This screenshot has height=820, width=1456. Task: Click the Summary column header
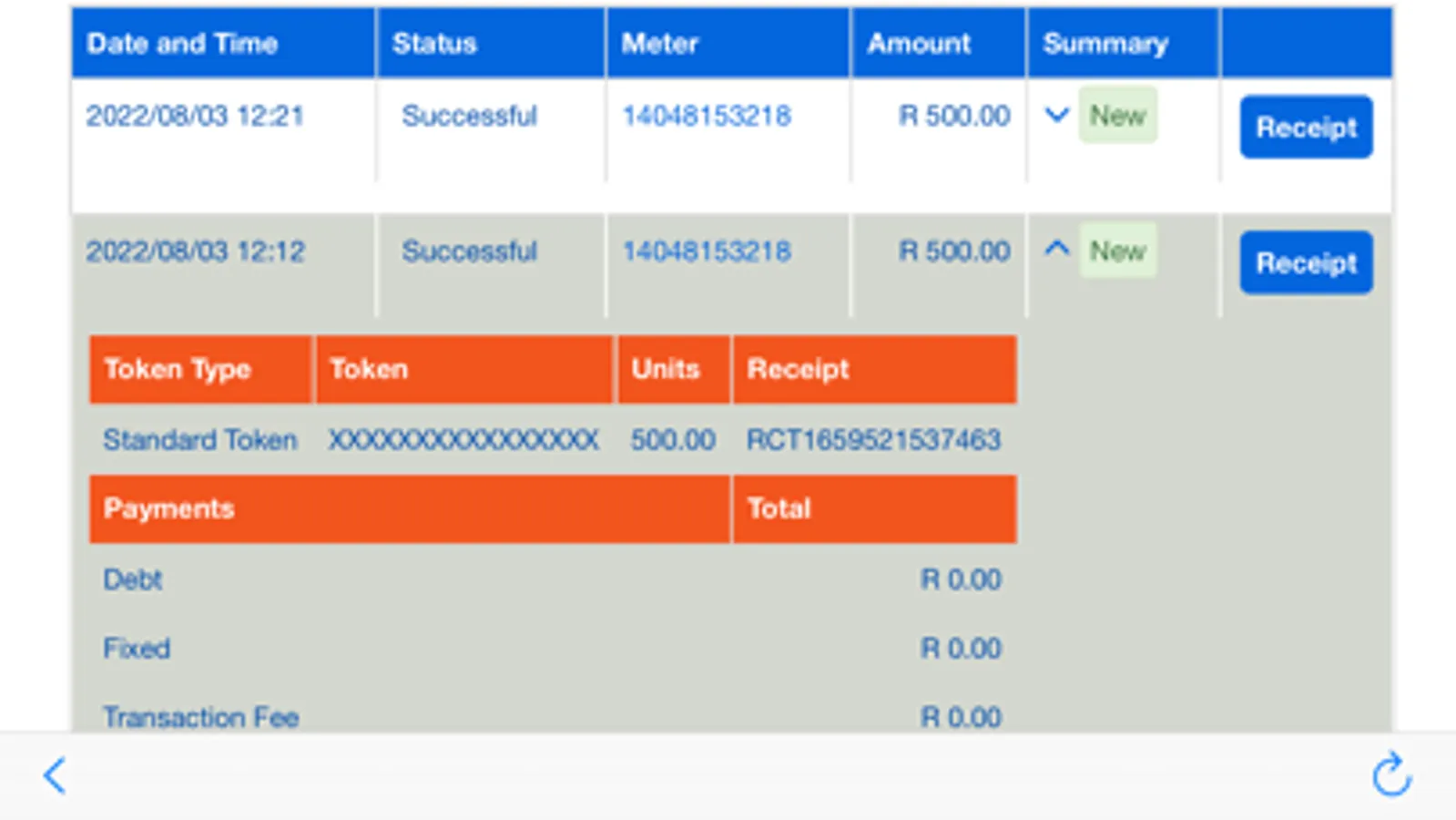(1105, 44)
